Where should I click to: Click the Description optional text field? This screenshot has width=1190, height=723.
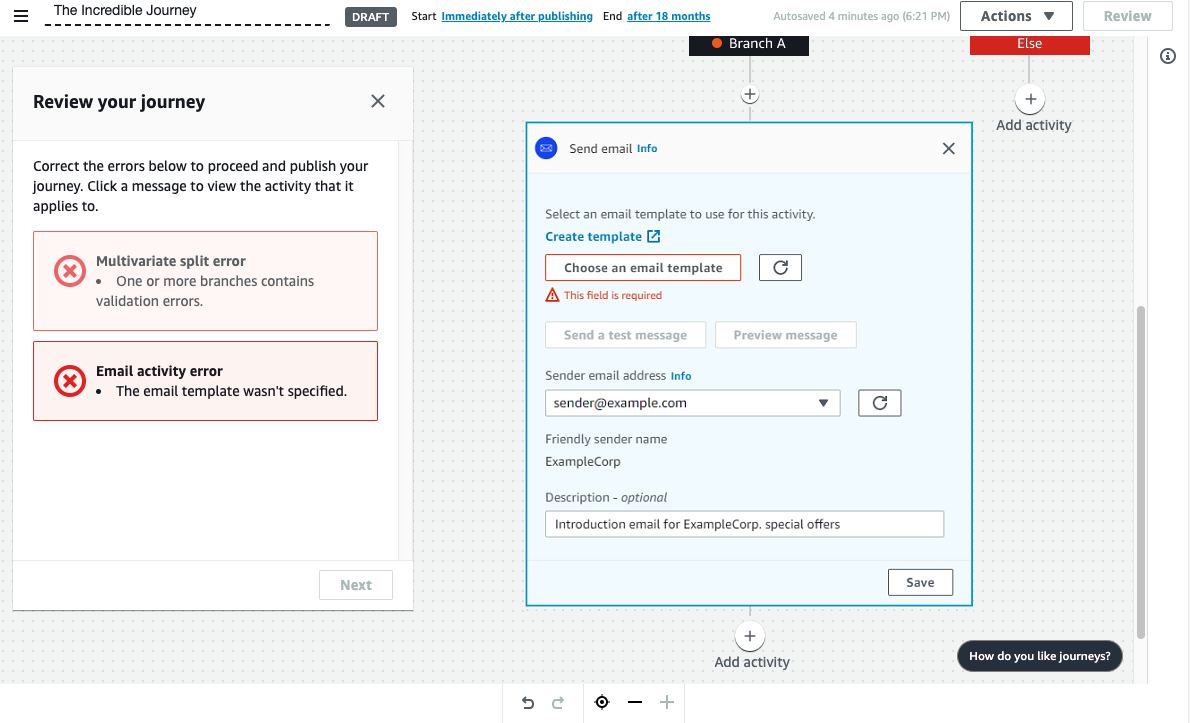pos(744,524)
